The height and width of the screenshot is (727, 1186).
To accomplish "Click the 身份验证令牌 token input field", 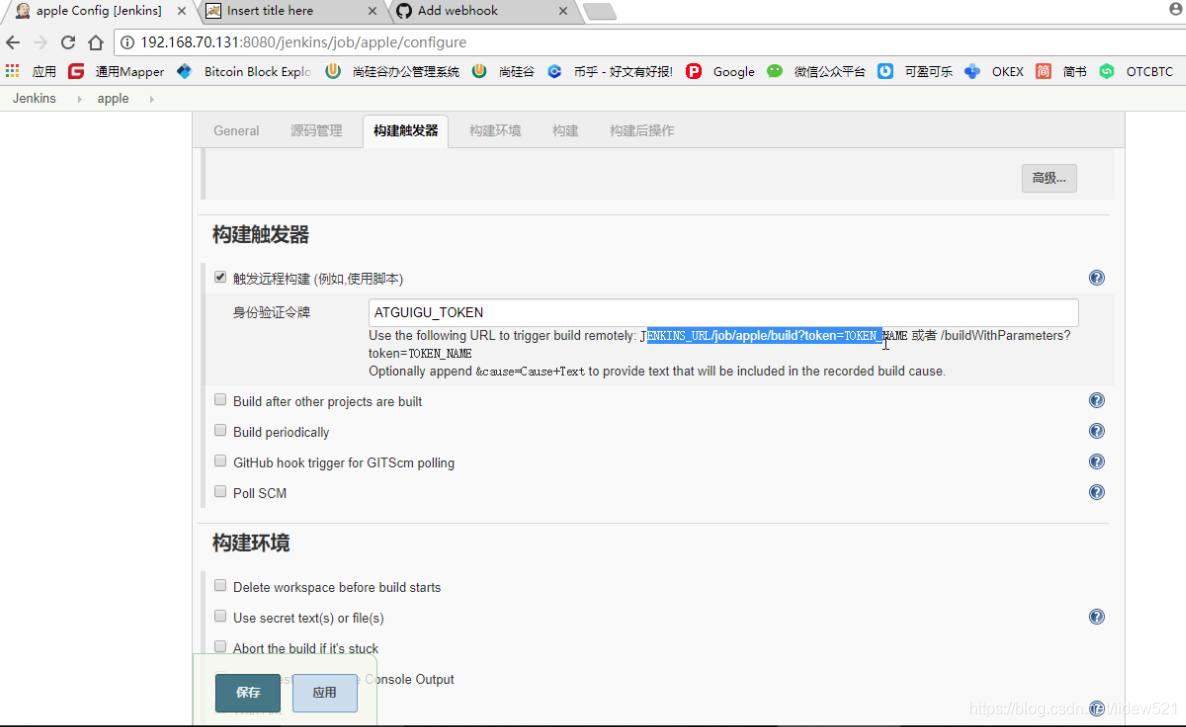I will tap(723, 312).
